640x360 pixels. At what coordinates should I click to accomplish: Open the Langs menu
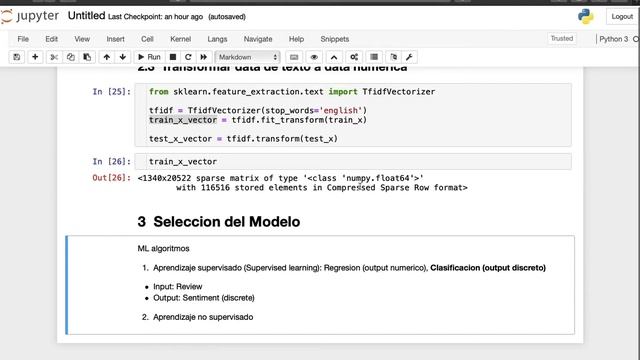pyautogui.click(x=217, y=39)
